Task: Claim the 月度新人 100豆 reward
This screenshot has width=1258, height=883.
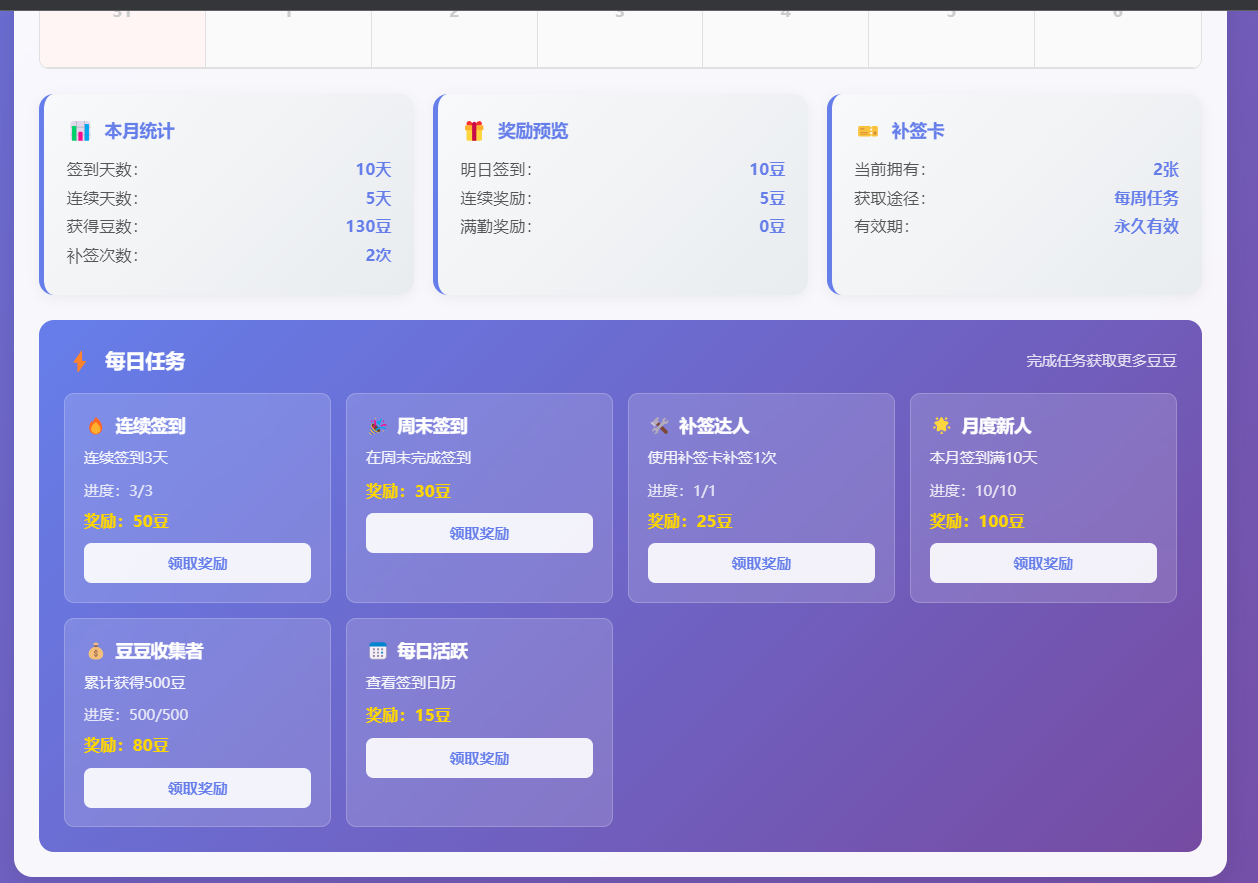Action: 1043,563
